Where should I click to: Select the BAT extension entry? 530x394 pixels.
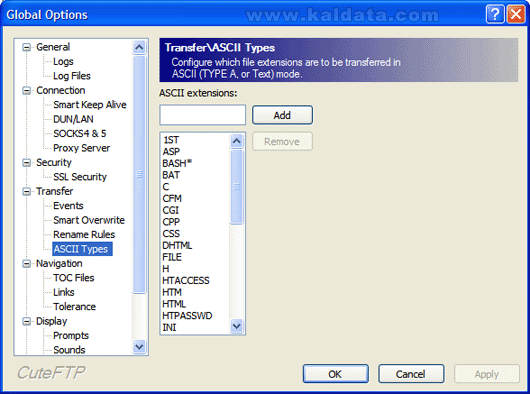coord(171,175)
